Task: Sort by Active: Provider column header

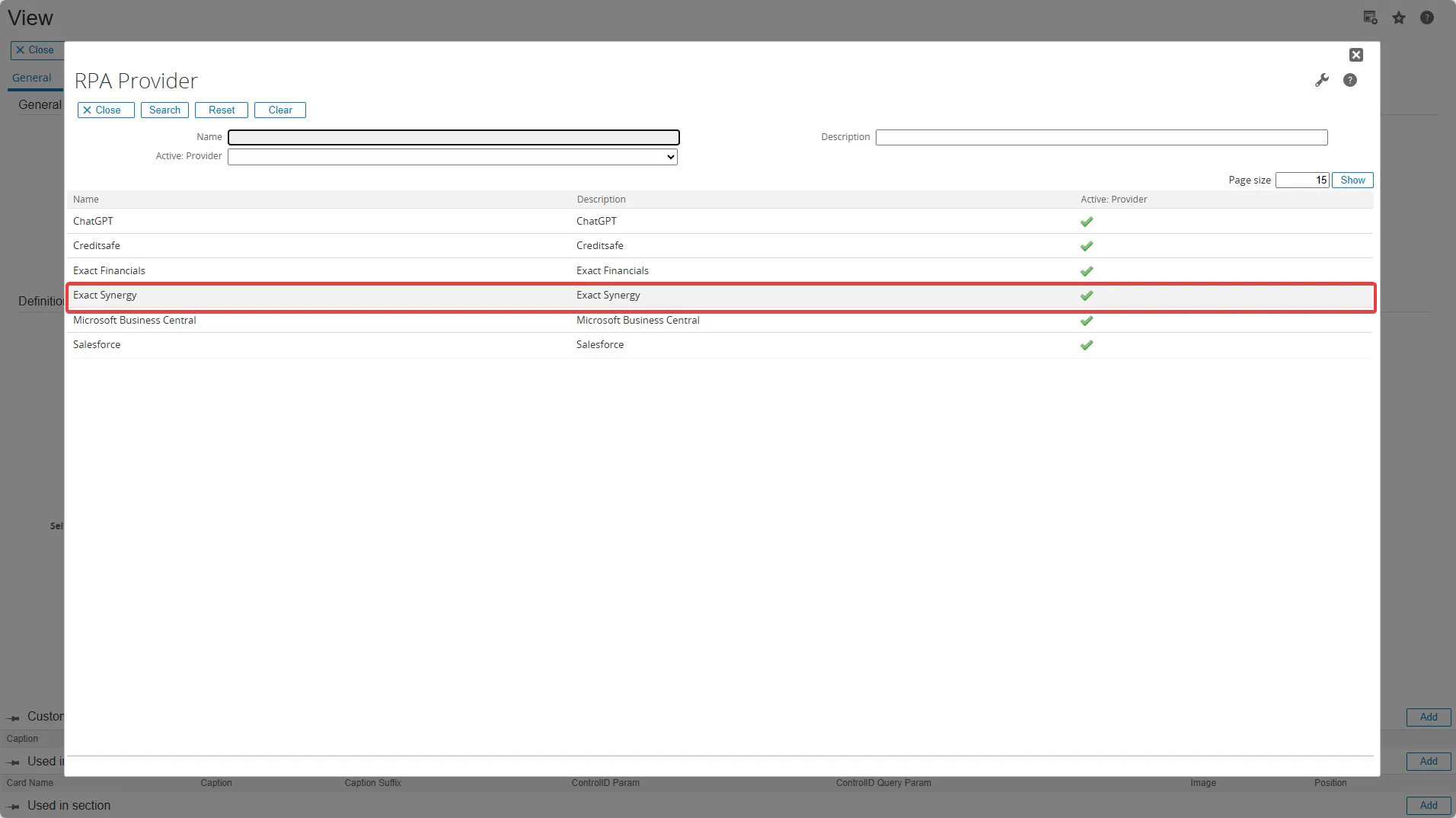Action: pyautogui.click(x=1113, y=200)
